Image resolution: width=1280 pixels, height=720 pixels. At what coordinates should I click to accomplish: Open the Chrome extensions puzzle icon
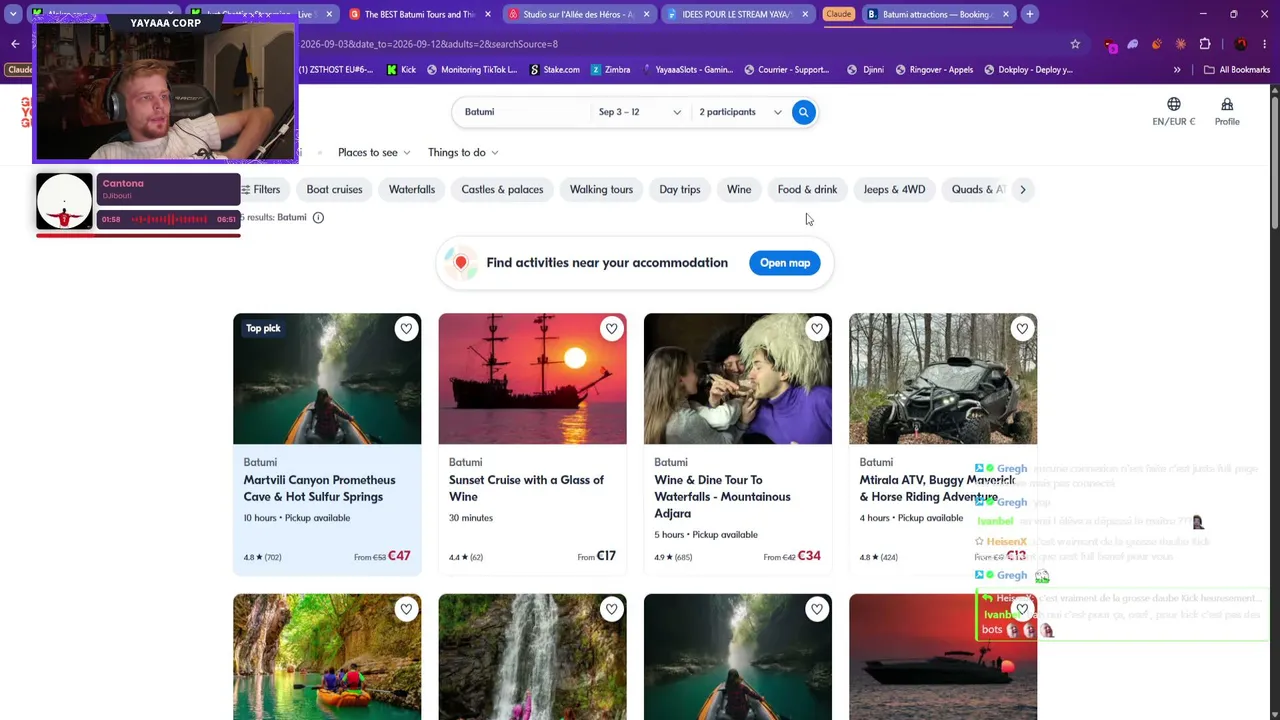pyautogui.click(x=1204, y=44)
